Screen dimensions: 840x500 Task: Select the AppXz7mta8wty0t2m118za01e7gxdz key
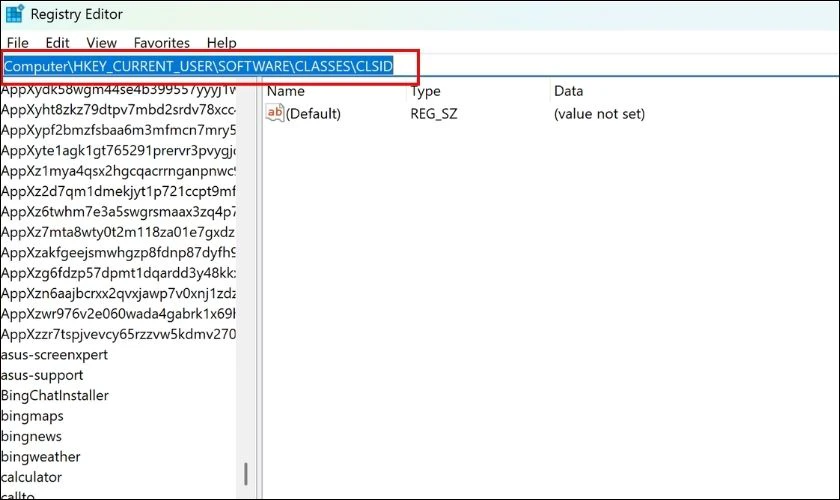(118, 232)
